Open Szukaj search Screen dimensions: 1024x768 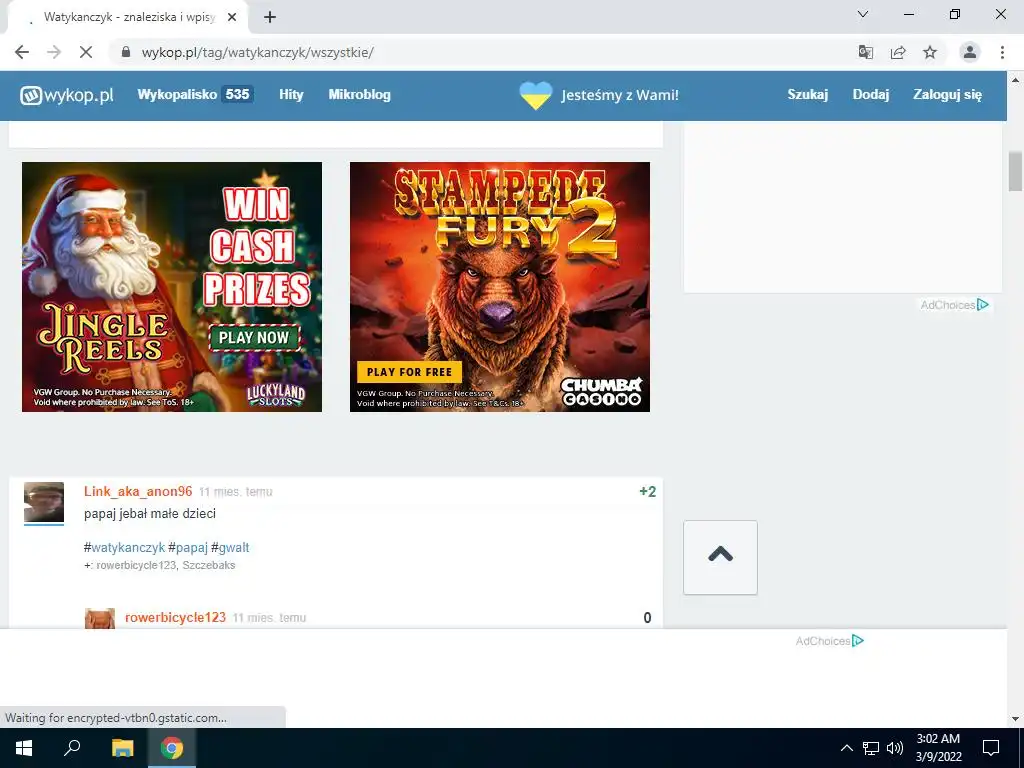(807, 95)
